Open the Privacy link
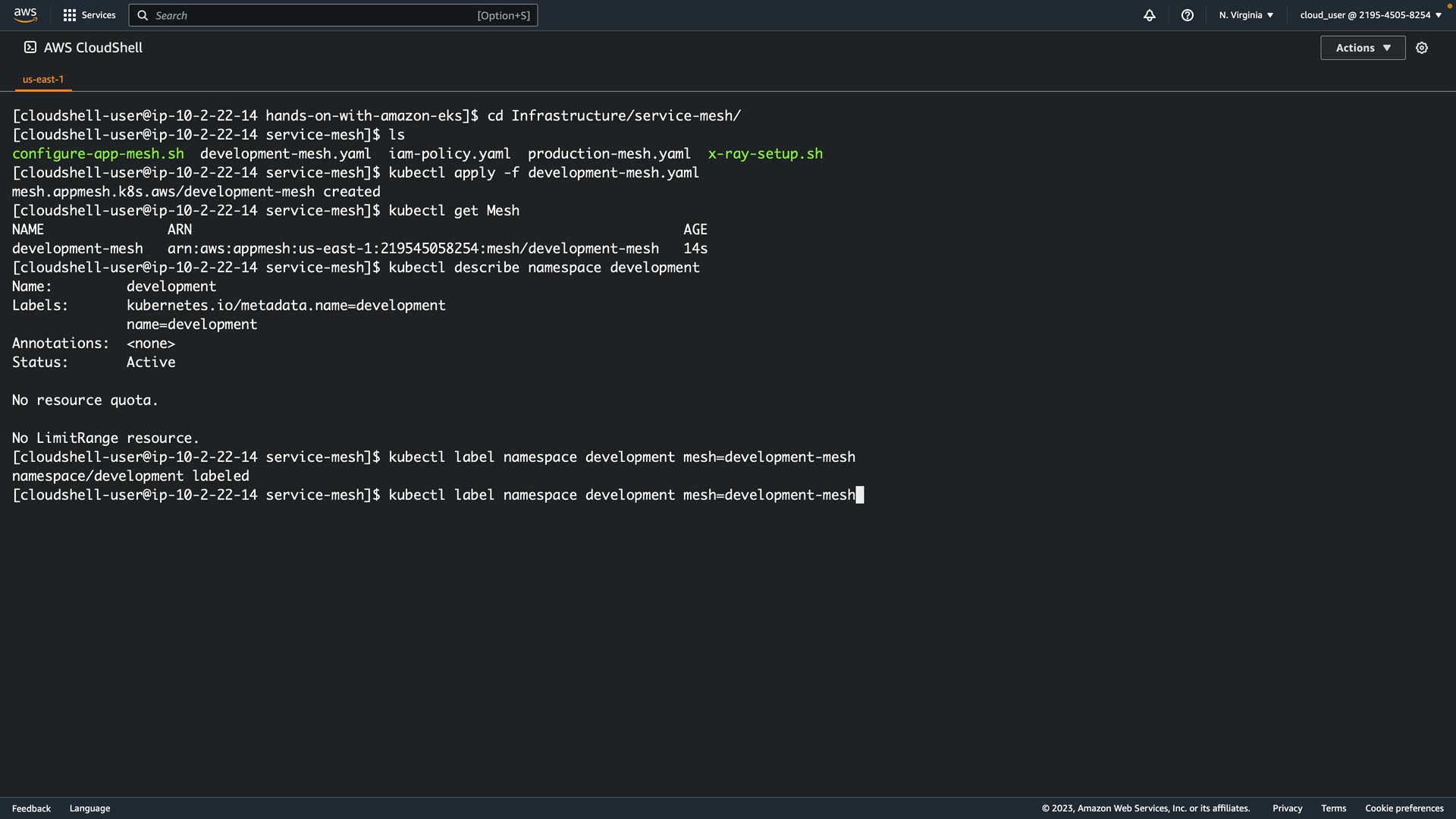This screenshot has width=1456, height=819. (x=1287, y=808)
